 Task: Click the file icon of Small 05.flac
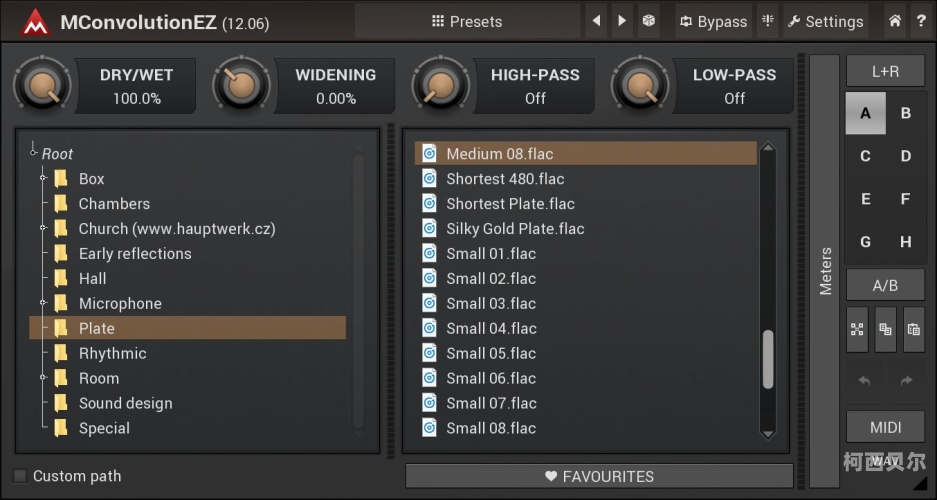429,353
